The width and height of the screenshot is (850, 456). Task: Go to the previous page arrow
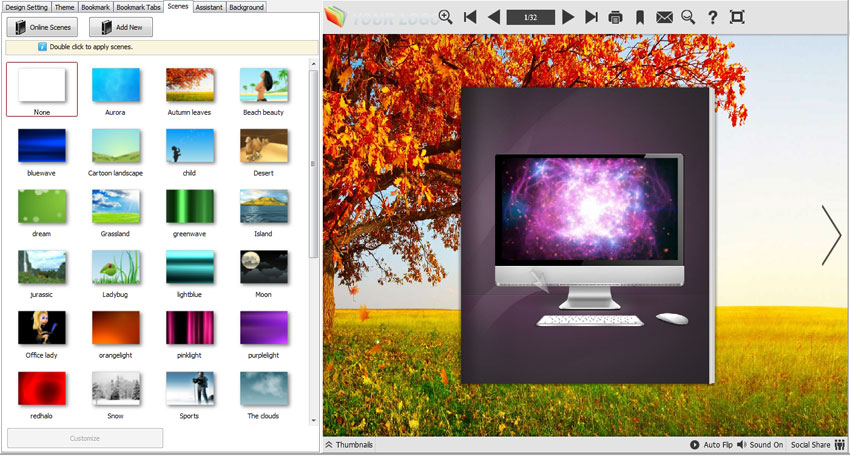point(493,17)
